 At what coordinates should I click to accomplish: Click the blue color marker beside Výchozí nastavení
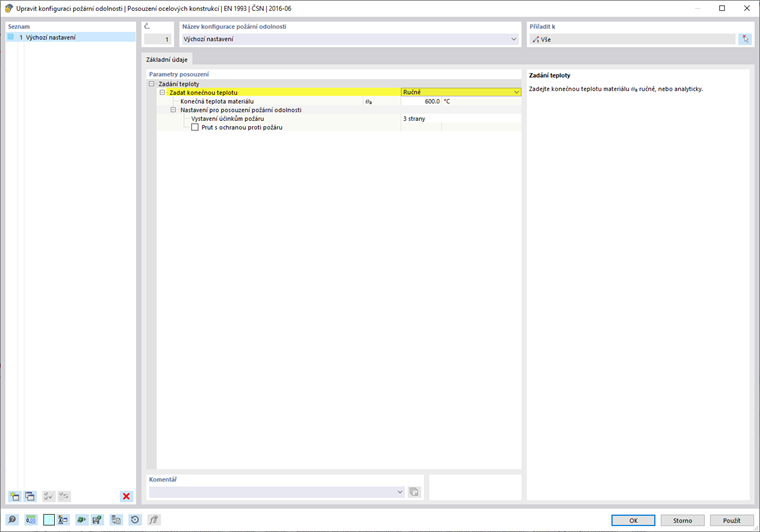click(11, 37)
